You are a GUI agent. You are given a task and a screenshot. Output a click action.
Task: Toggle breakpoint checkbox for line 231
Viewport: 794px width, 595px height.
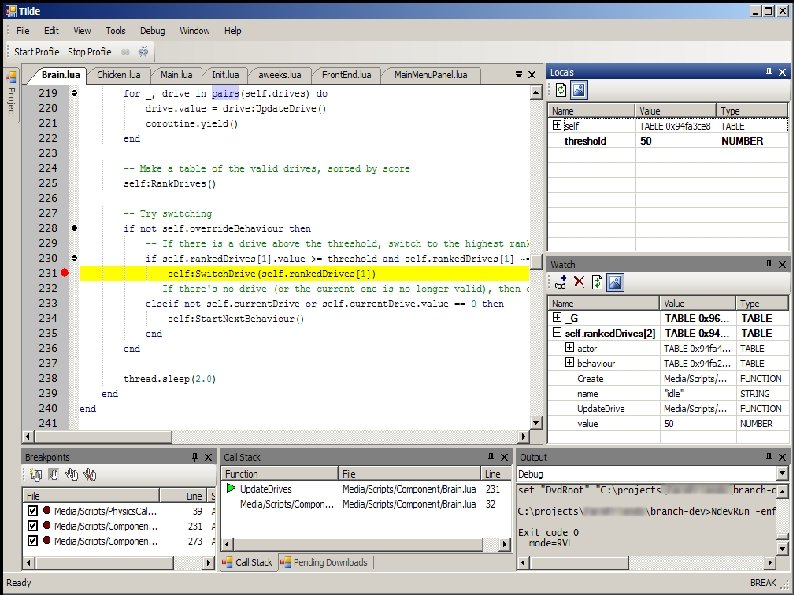coord(33,526)
